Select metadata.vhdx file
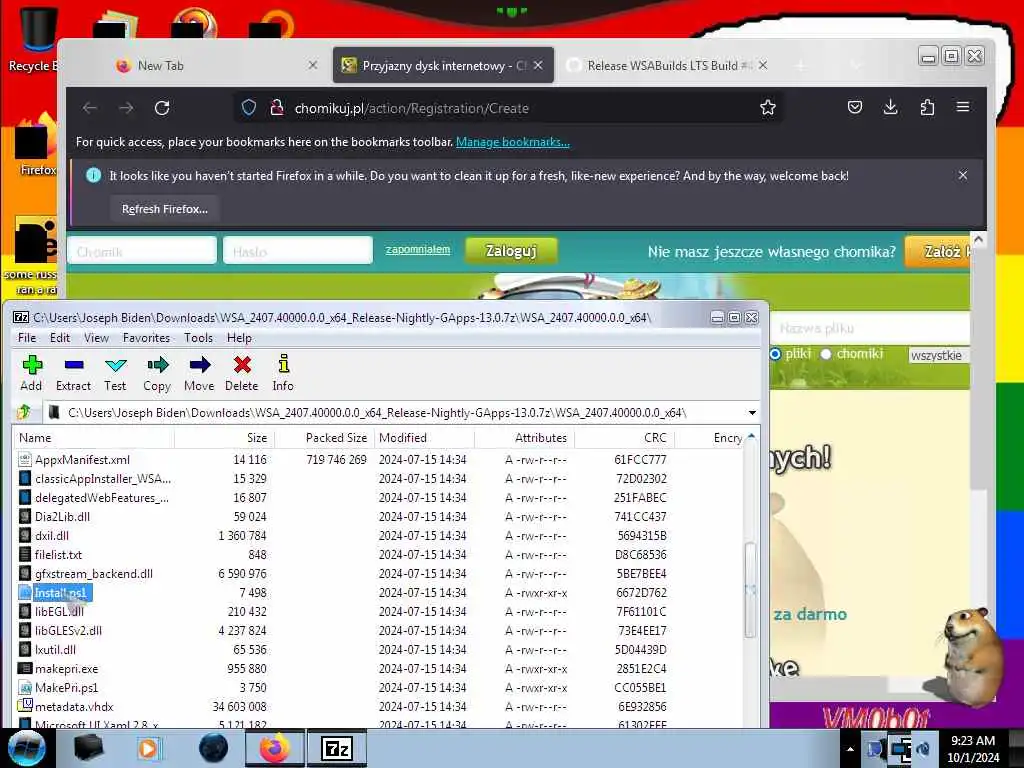 [74, 707]
